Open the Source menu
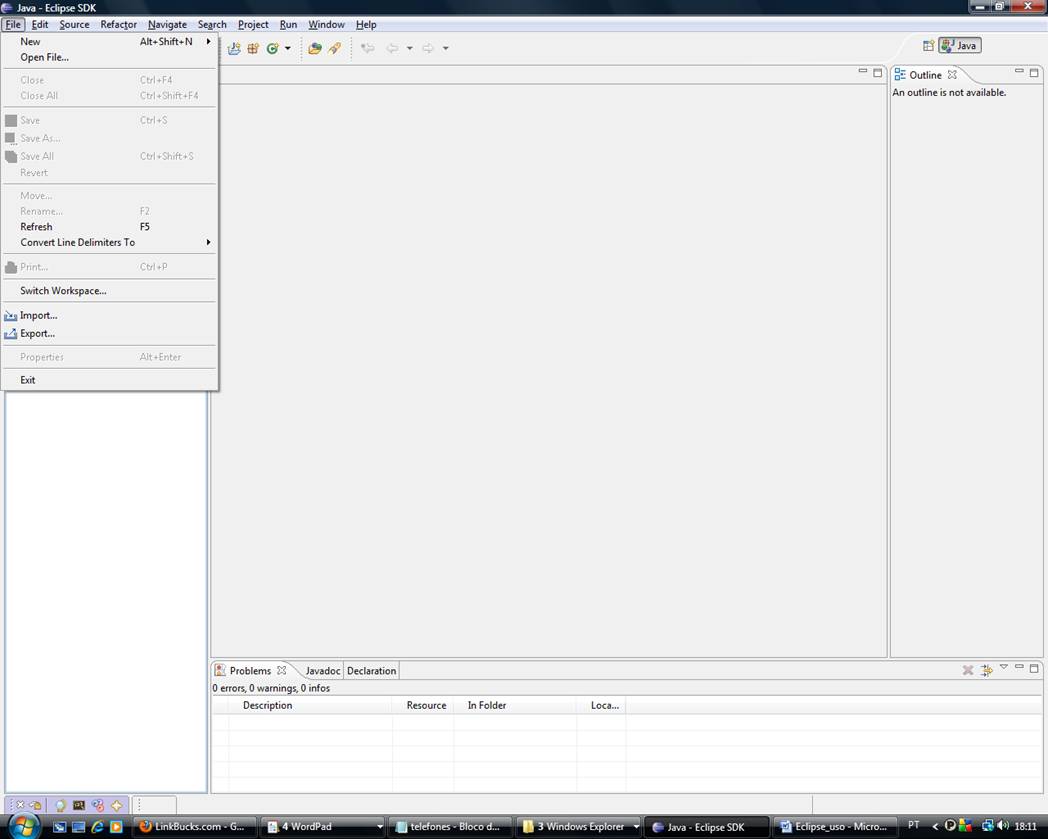Viewport: 1048px width, 839px height. [x=74, y=25]
